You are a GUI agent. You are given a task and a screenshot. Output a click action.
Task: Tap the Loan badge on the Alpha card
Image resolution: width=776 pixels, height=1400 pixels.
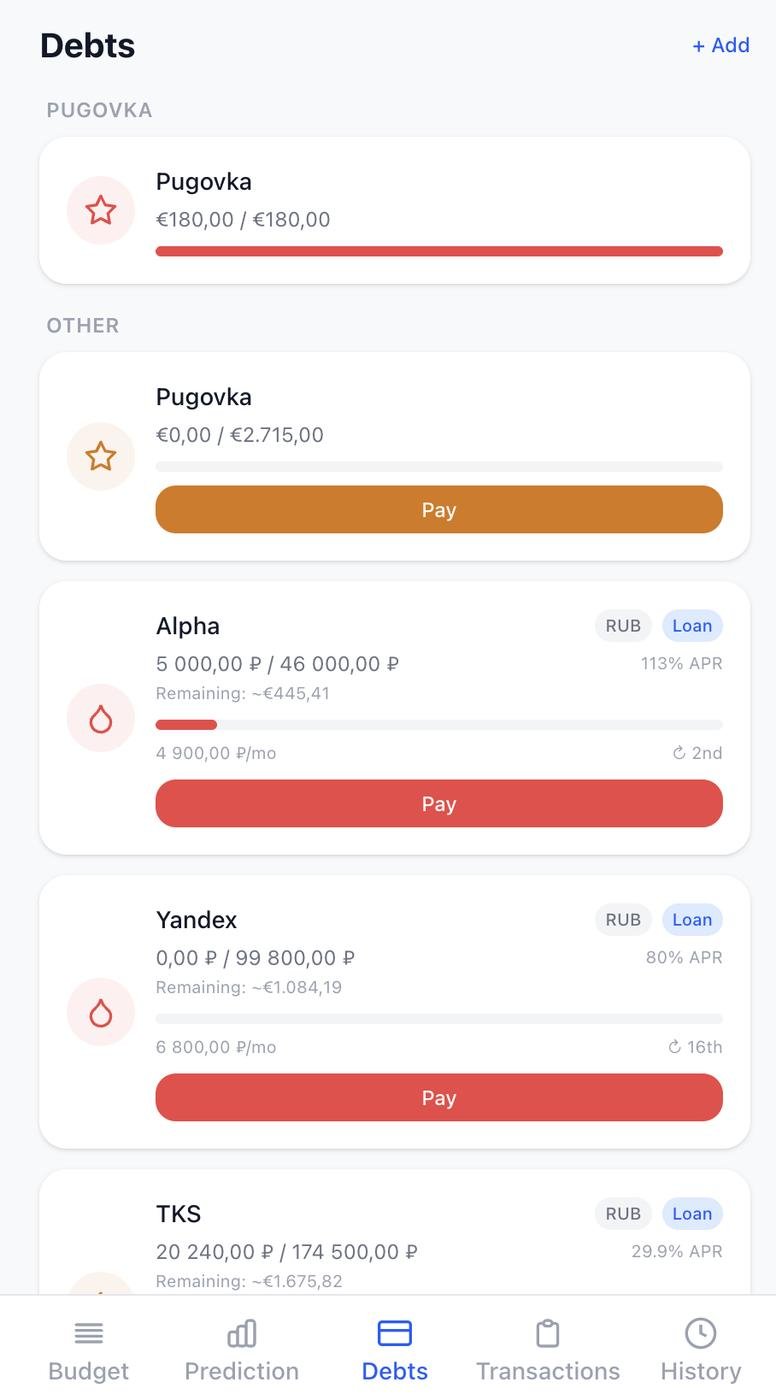tap(692, 626)
